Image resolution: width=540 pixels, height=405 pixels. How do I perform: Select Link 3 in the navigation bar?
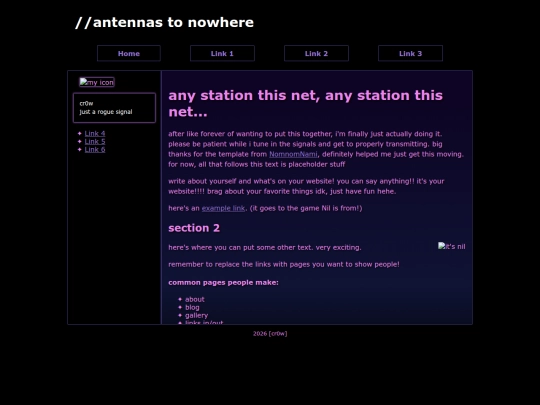(x=410, y=53)
